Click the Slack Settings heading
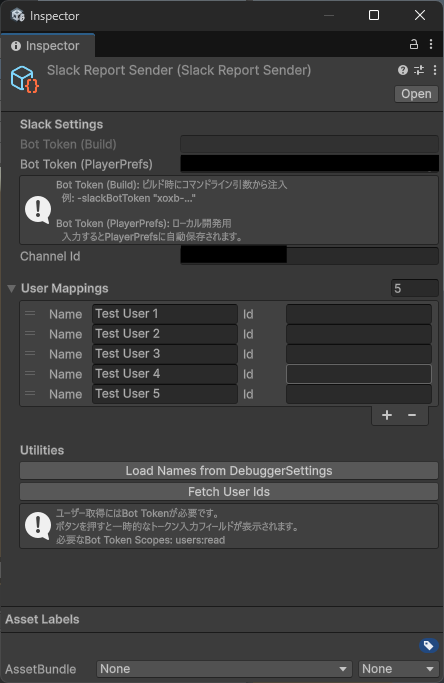The image size is (444, 683). coord(61,125)
